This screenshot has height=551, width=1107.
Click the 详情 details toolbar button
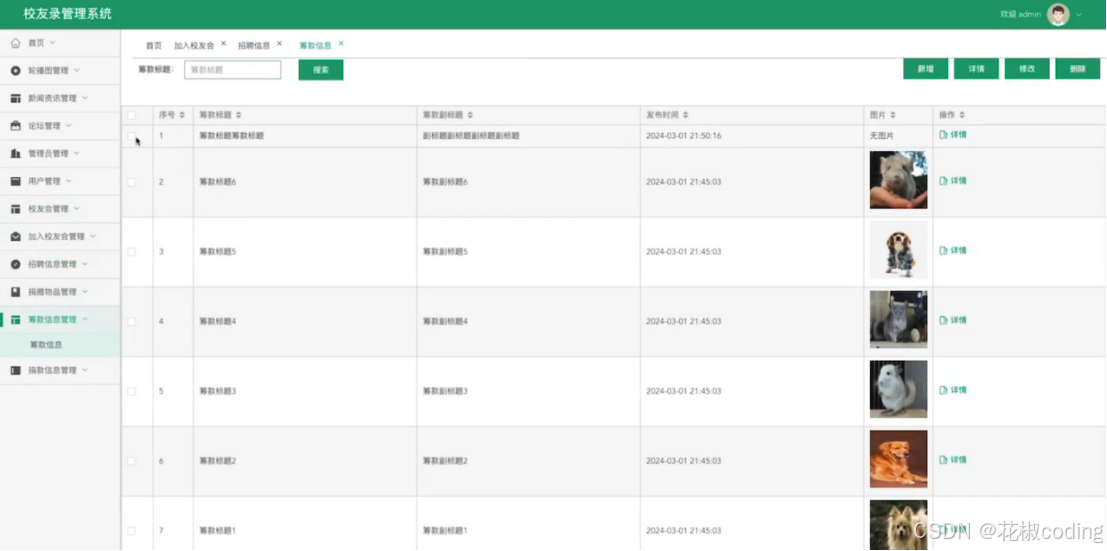[x=976, y=69]
